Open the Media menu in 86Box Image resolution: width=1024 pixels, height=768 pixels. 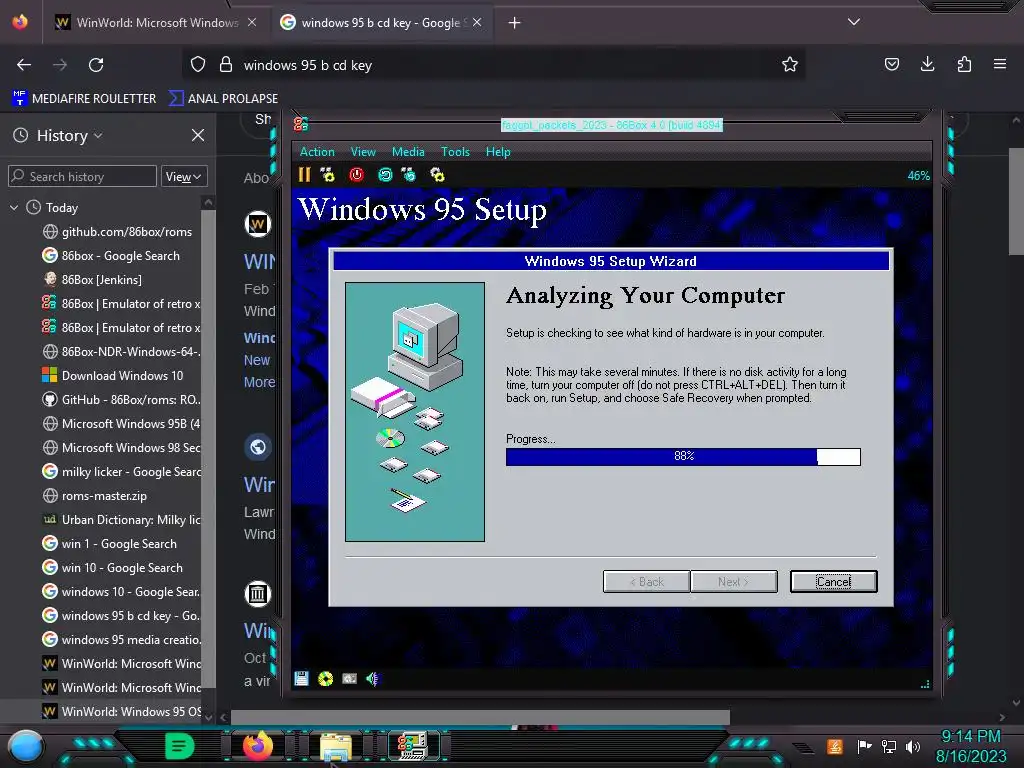[408, 152]
